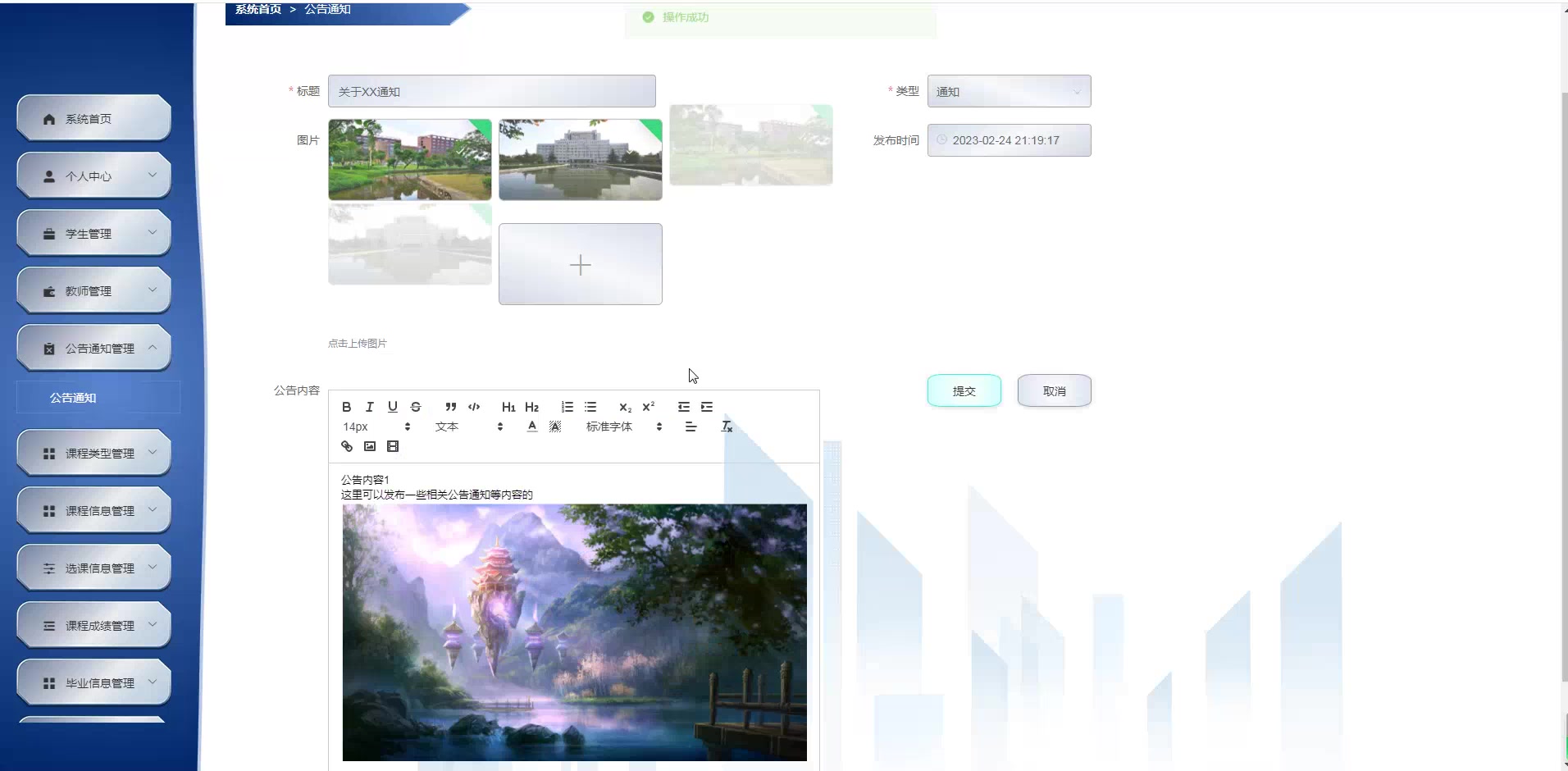Toggle strikethrough formatting in the editor
Screen dimensions: 1568x771
[x=416, y=407]
